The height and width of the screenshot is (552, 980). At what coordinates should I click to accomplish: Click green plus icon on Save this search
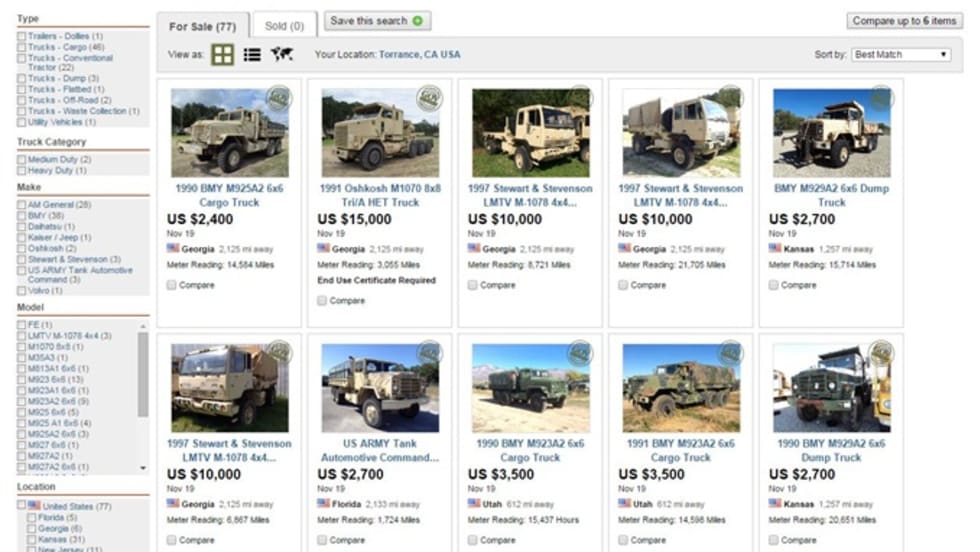(418, 21)
